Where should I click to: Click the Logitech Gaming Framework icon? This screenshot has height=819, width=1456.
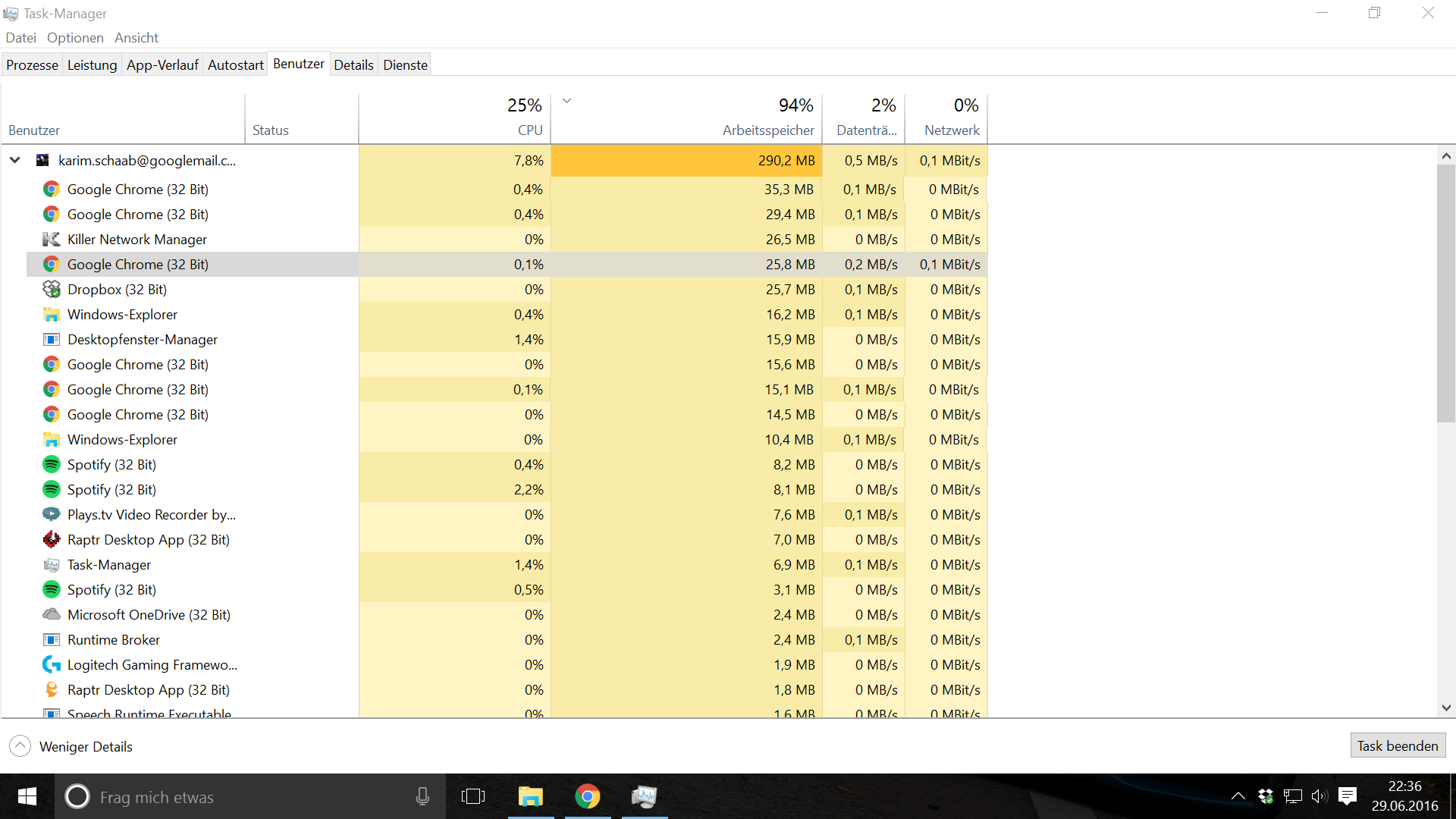(x=52, y=665)
